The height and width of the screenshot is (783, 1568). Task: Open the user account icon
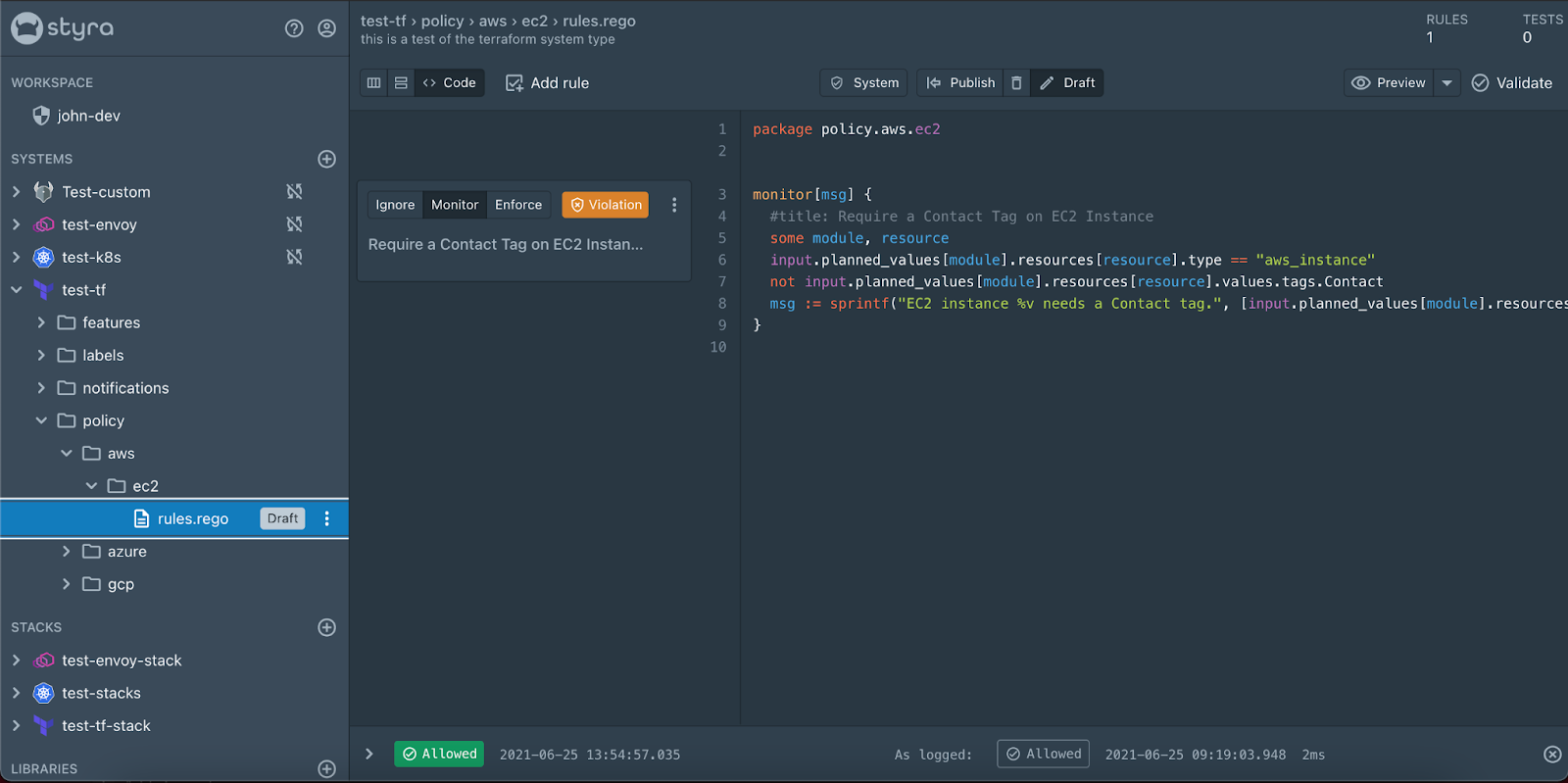(327, 28)
